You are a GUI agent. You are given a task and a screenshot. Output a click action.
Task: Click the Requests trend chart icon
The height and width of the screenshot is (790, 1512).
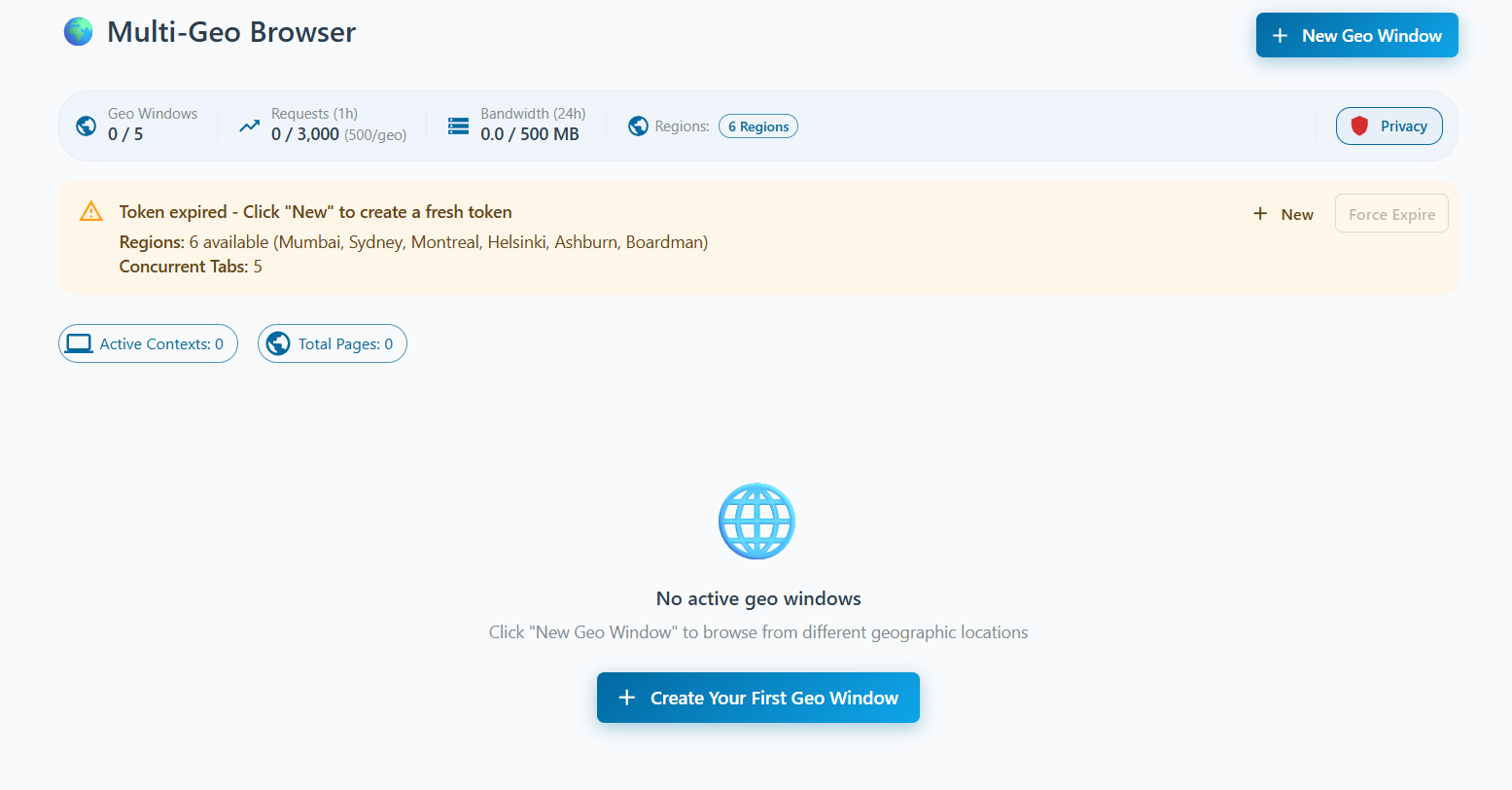[248, 126]
